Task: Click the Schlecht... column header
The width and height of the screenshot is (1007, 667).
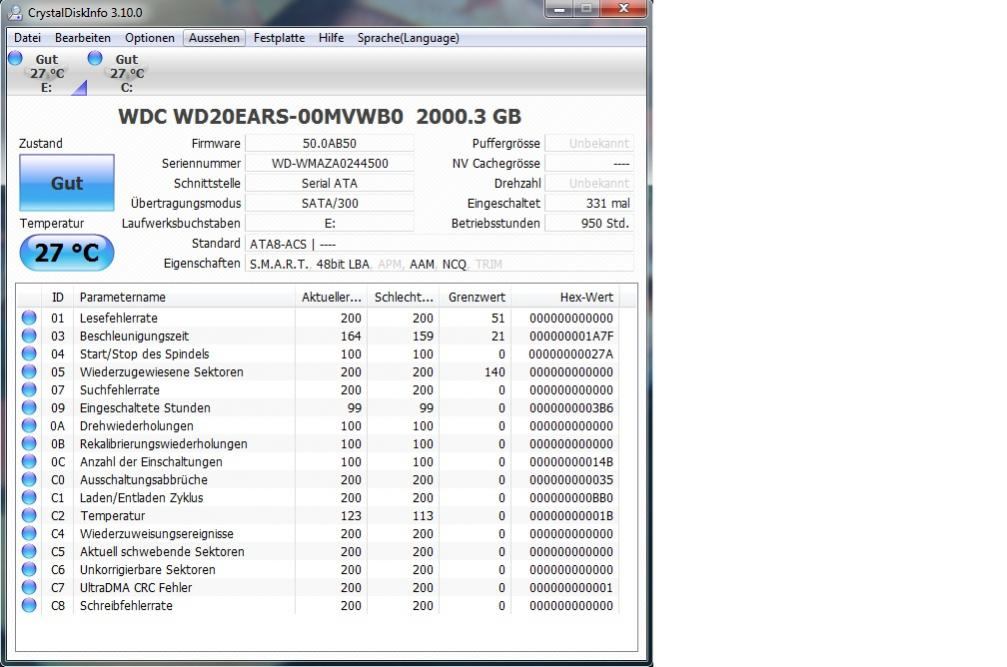Action: tap(403, 297)
